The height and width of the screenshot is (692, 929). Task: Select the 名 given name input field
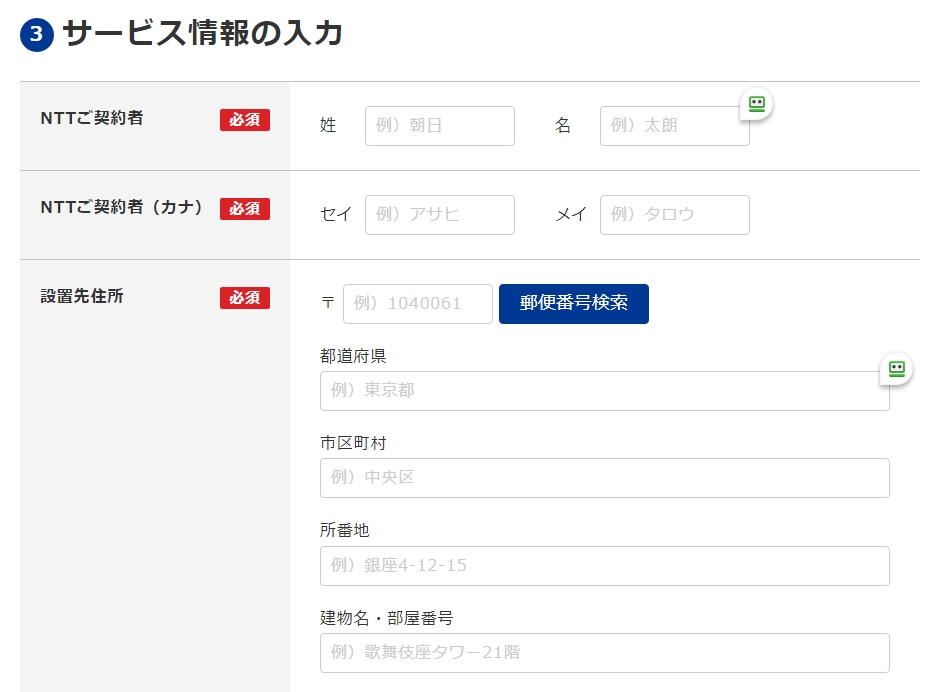pyautogui.click(x=674, y=126)
